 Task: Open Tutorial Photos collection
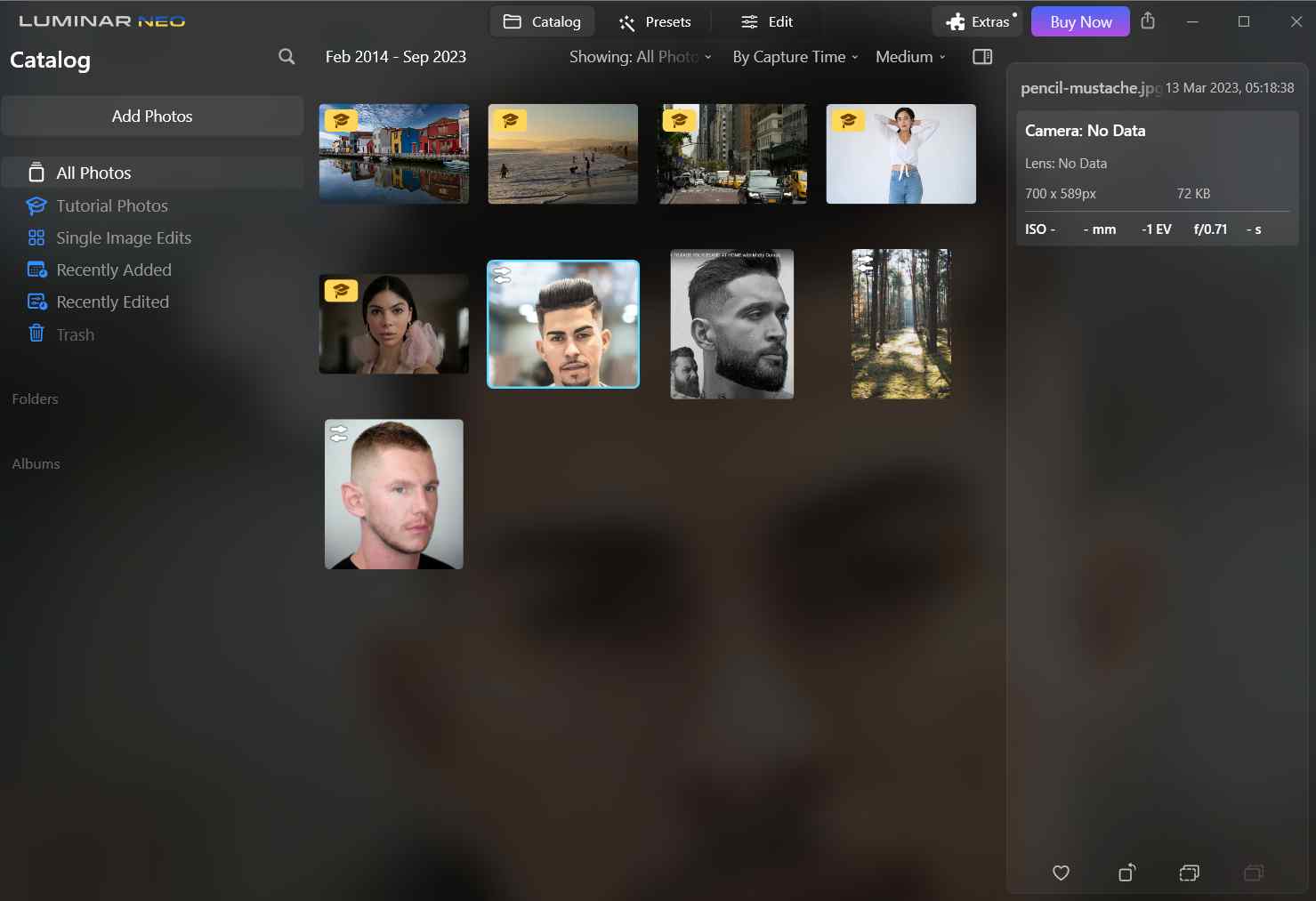pos(111,205)
